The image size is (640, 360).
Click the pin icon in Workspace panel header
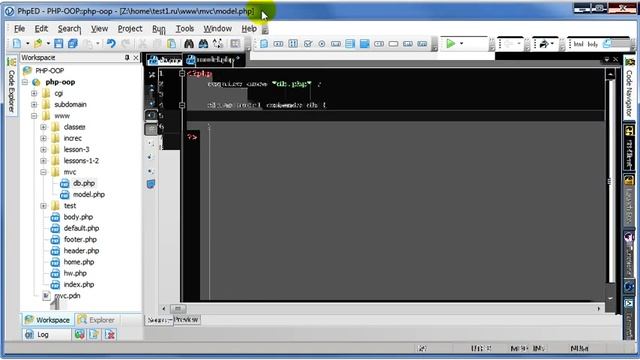coord(127,58)
